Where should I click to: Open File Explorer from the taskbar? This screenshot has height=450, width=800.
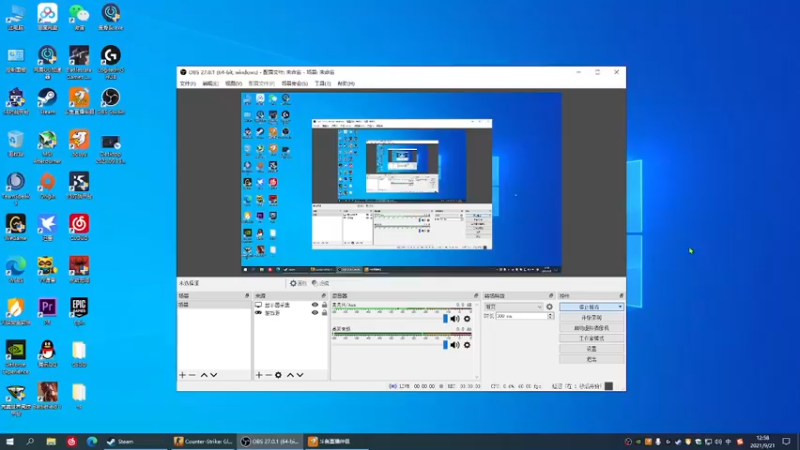[x=51, y=441]
